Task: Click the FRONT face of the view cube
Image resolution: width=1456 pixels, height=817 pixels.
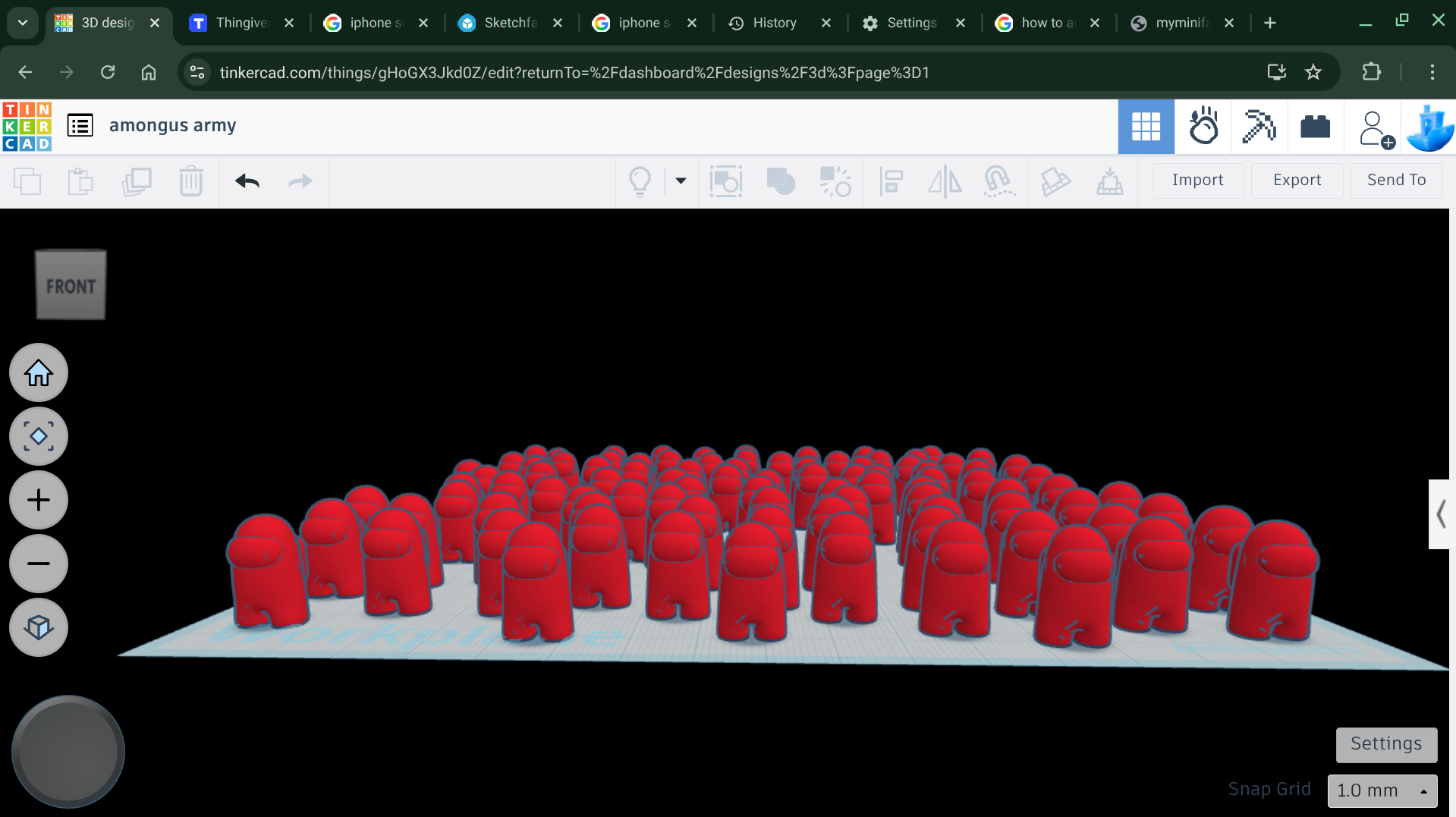Action: click(x=71, y=285)
